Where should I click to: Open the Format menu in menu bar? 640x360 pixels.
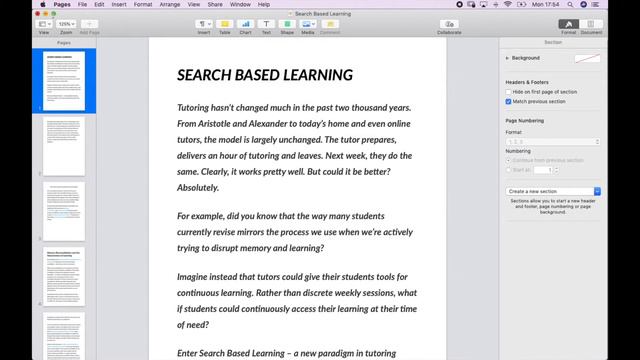[143, 4]
